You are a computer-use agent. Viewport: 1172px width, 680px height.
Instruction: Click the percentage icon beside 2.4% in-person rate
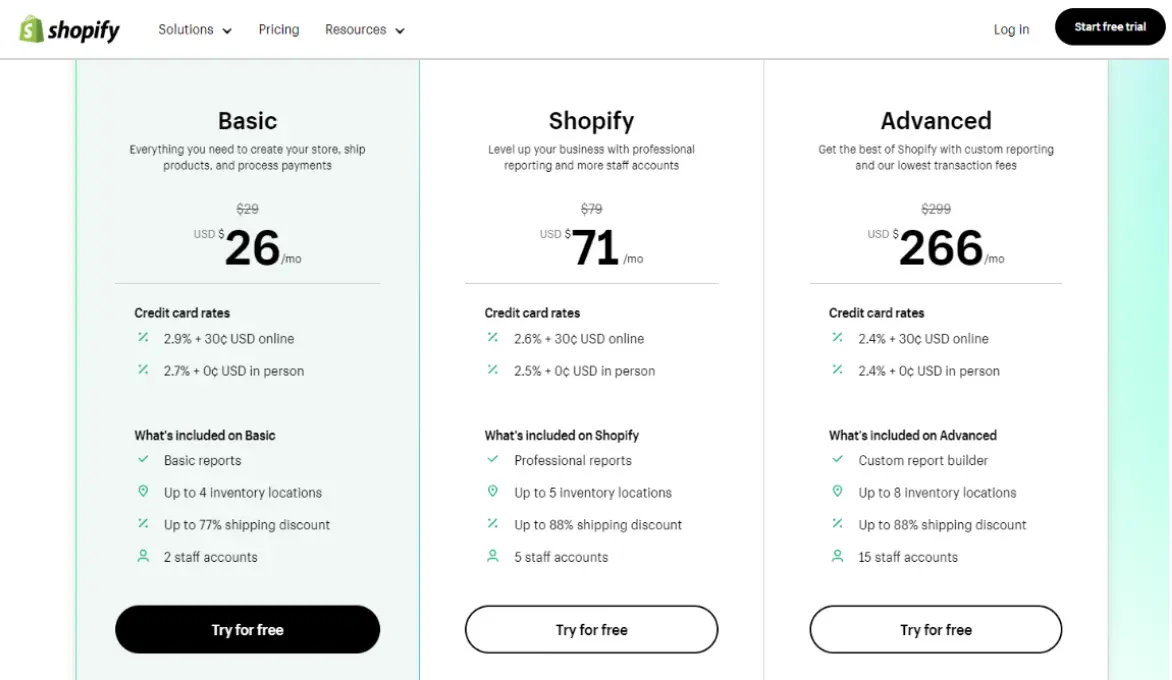pyautogui.click(x=837, y=370)
